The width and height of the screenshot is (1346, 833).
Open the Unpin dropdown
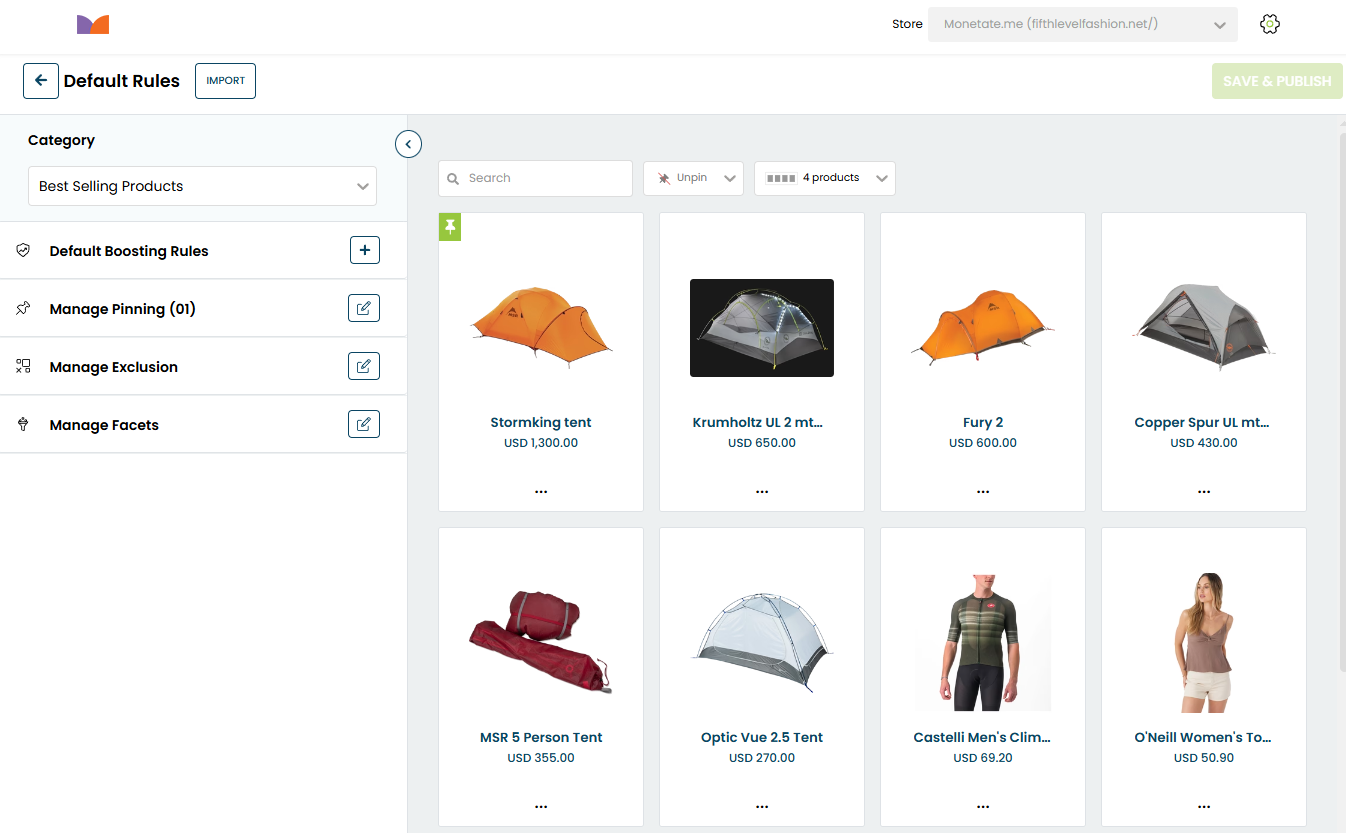[x=693, y=178]
